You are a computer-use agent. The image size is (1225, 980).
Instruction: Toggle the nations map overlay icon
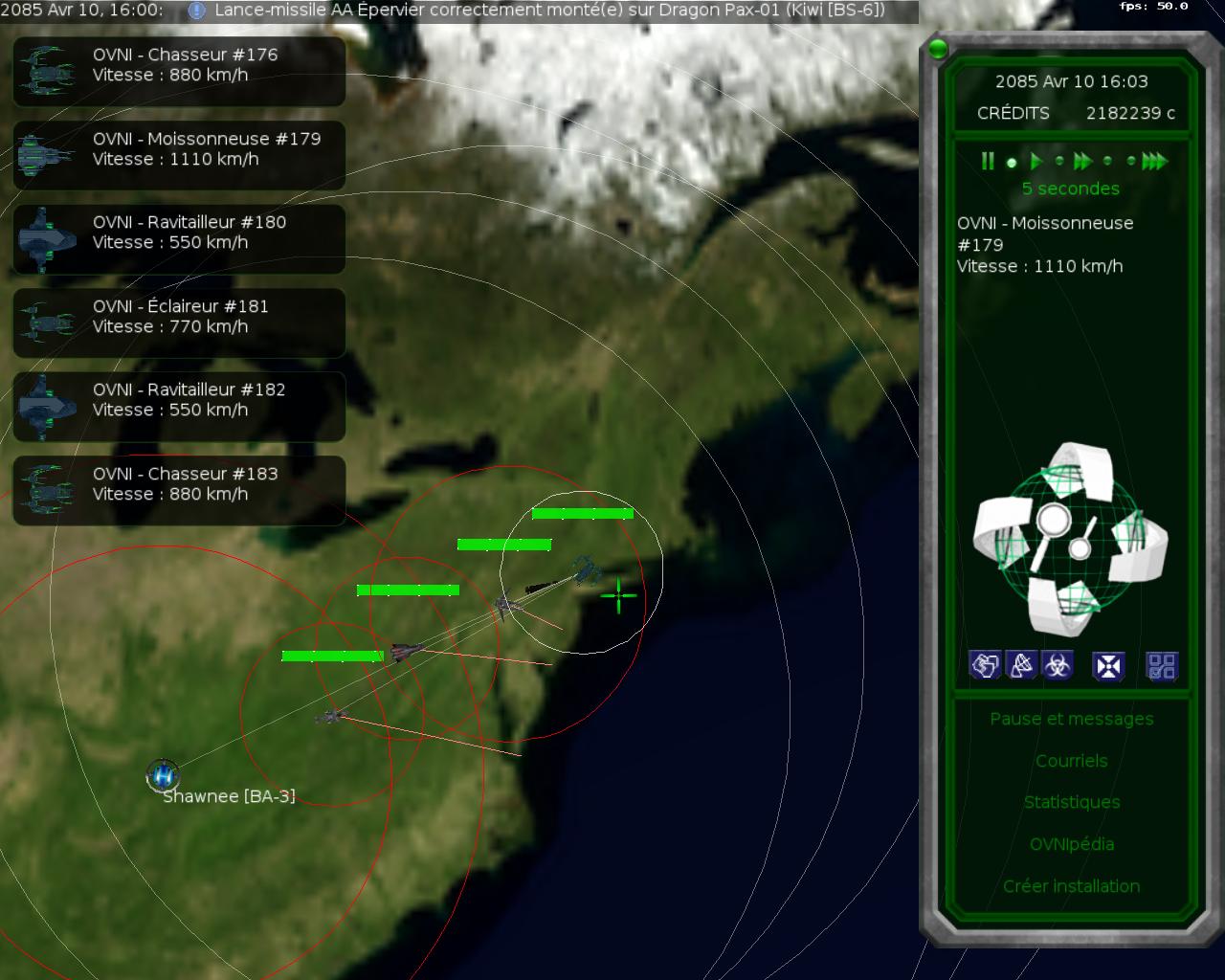point(985,665)
